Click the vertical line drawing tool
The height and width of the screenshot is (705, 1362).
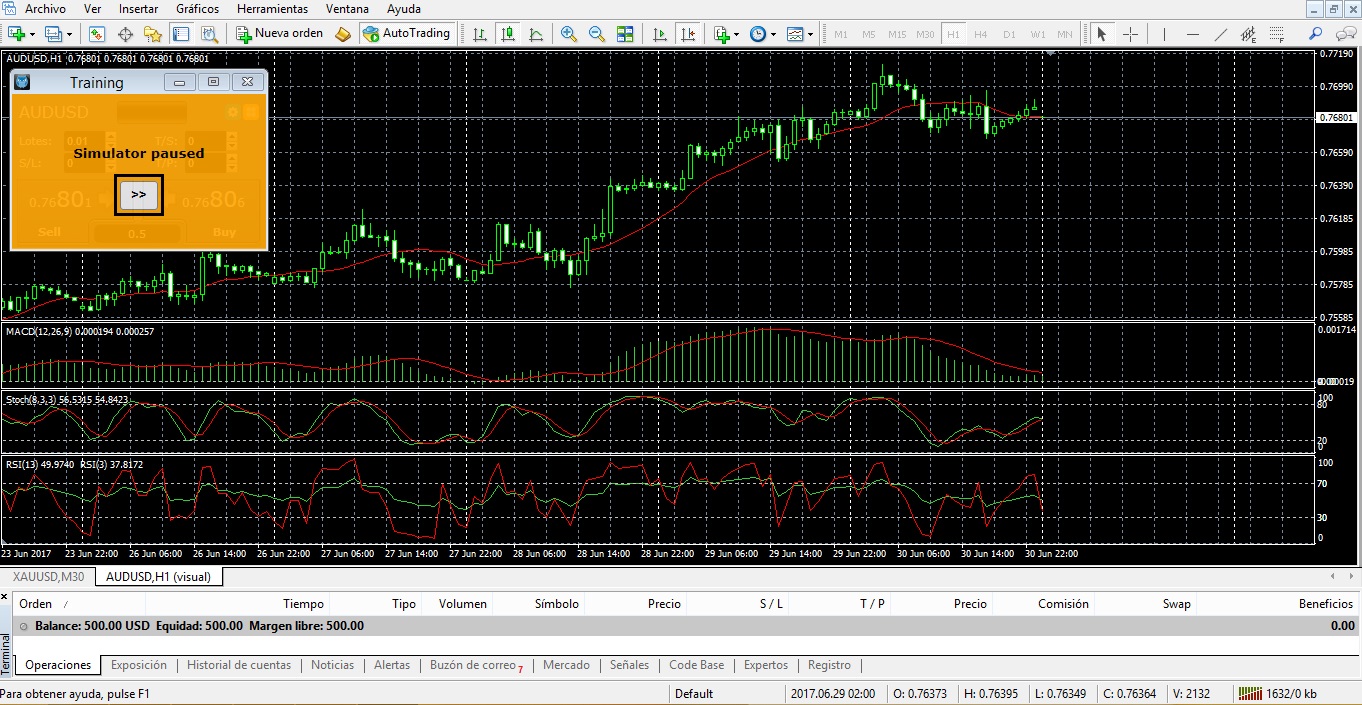point(1164,33)
